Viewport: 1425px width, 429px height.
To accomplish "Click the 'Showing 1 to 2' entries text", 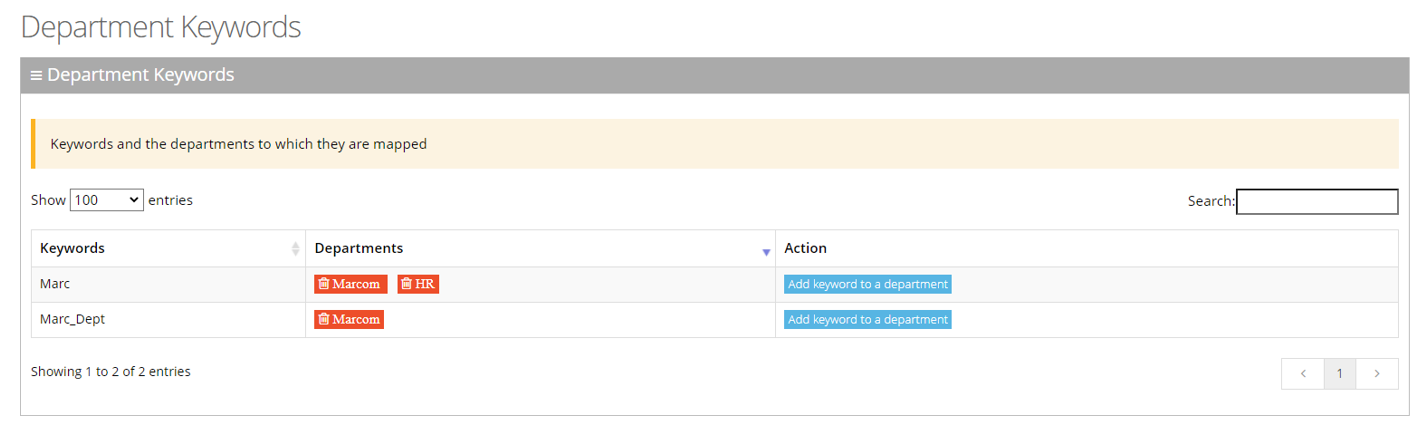I will pos(111,371).
